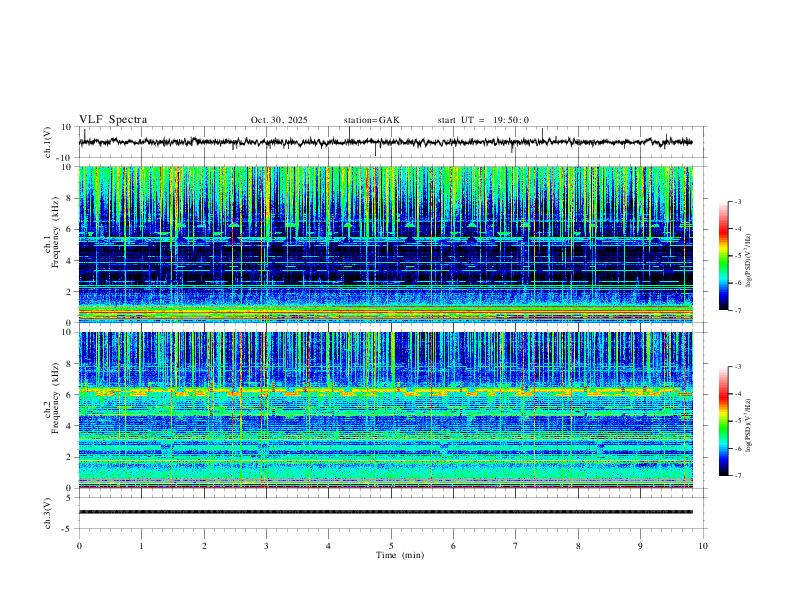Click time axis tick label "10"

point(703,546)
